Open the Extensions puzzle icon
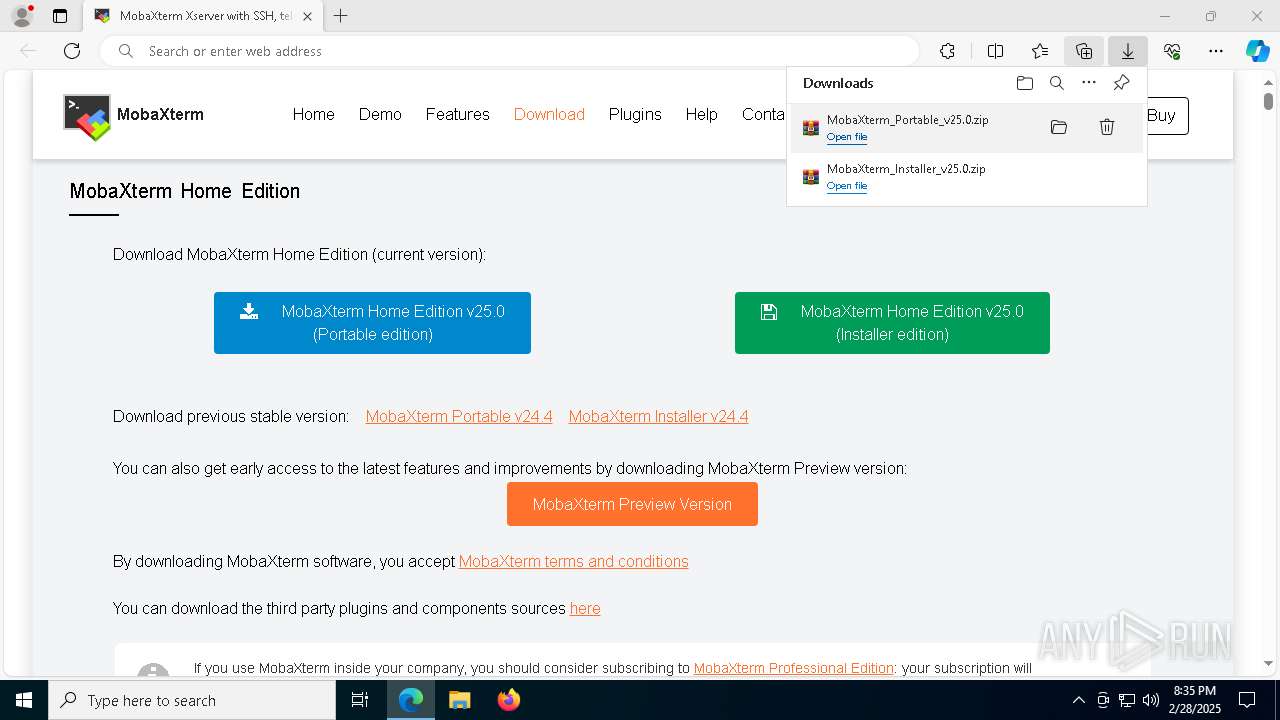 [x=947, y=51]
